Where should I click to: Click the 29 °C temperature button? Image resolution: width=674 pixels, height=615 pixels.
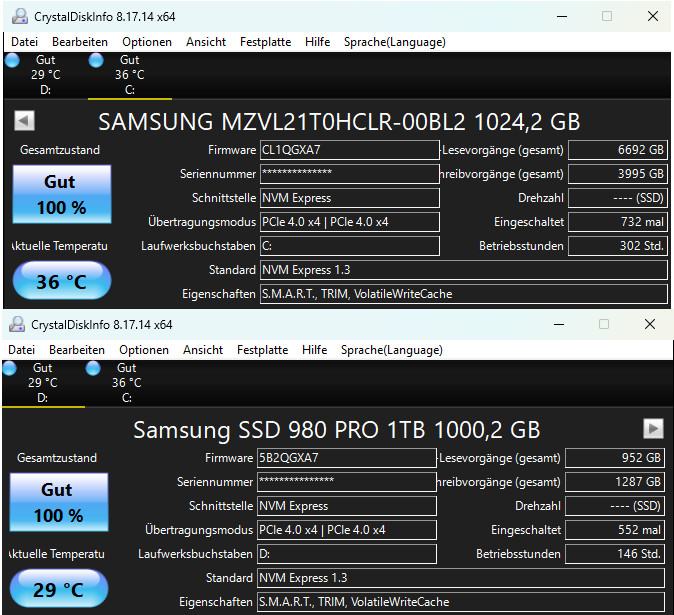pyautogui.click(x=59, y=589)
